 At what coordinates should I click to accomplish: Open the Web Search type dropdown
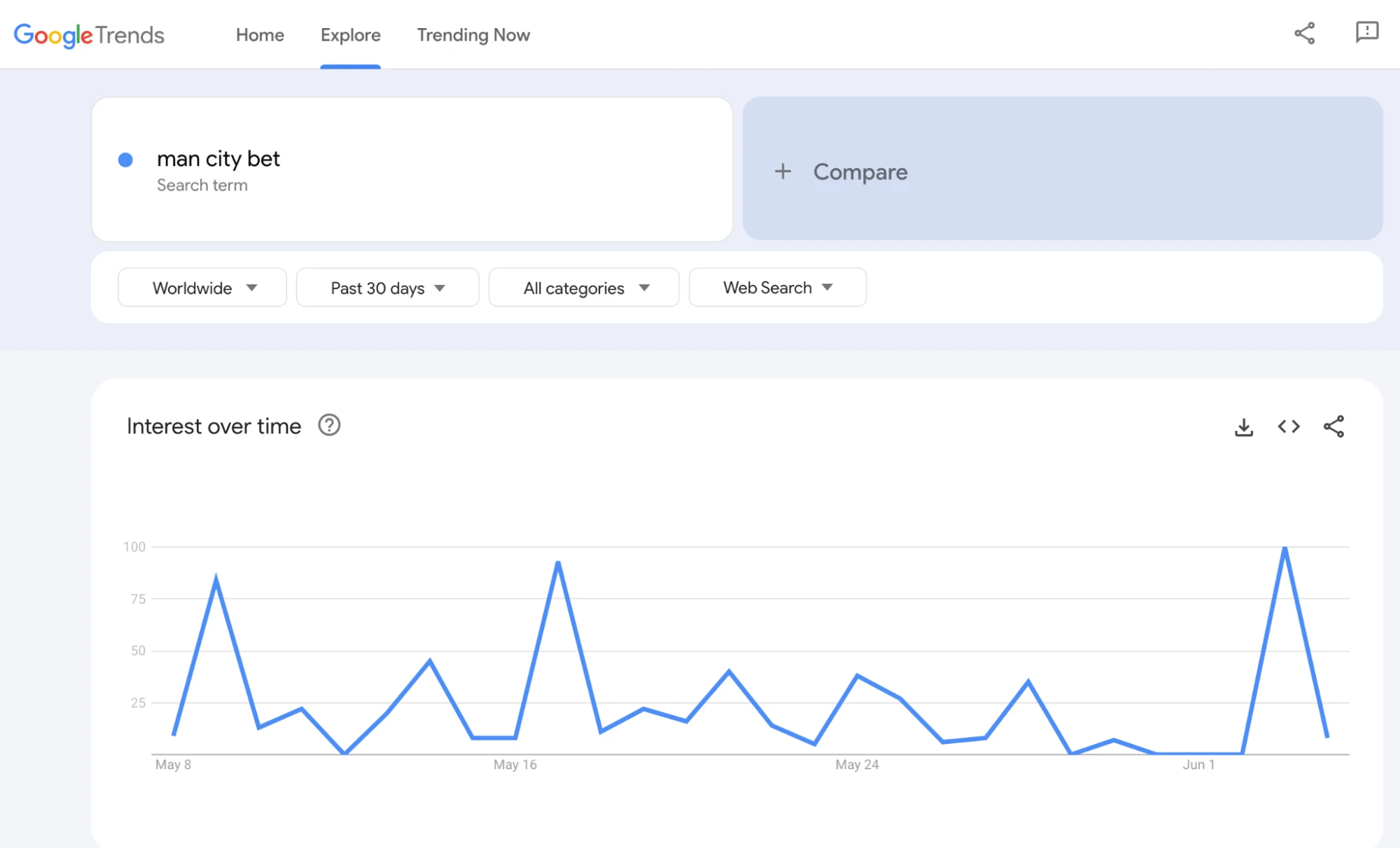(x=778, y=287)
